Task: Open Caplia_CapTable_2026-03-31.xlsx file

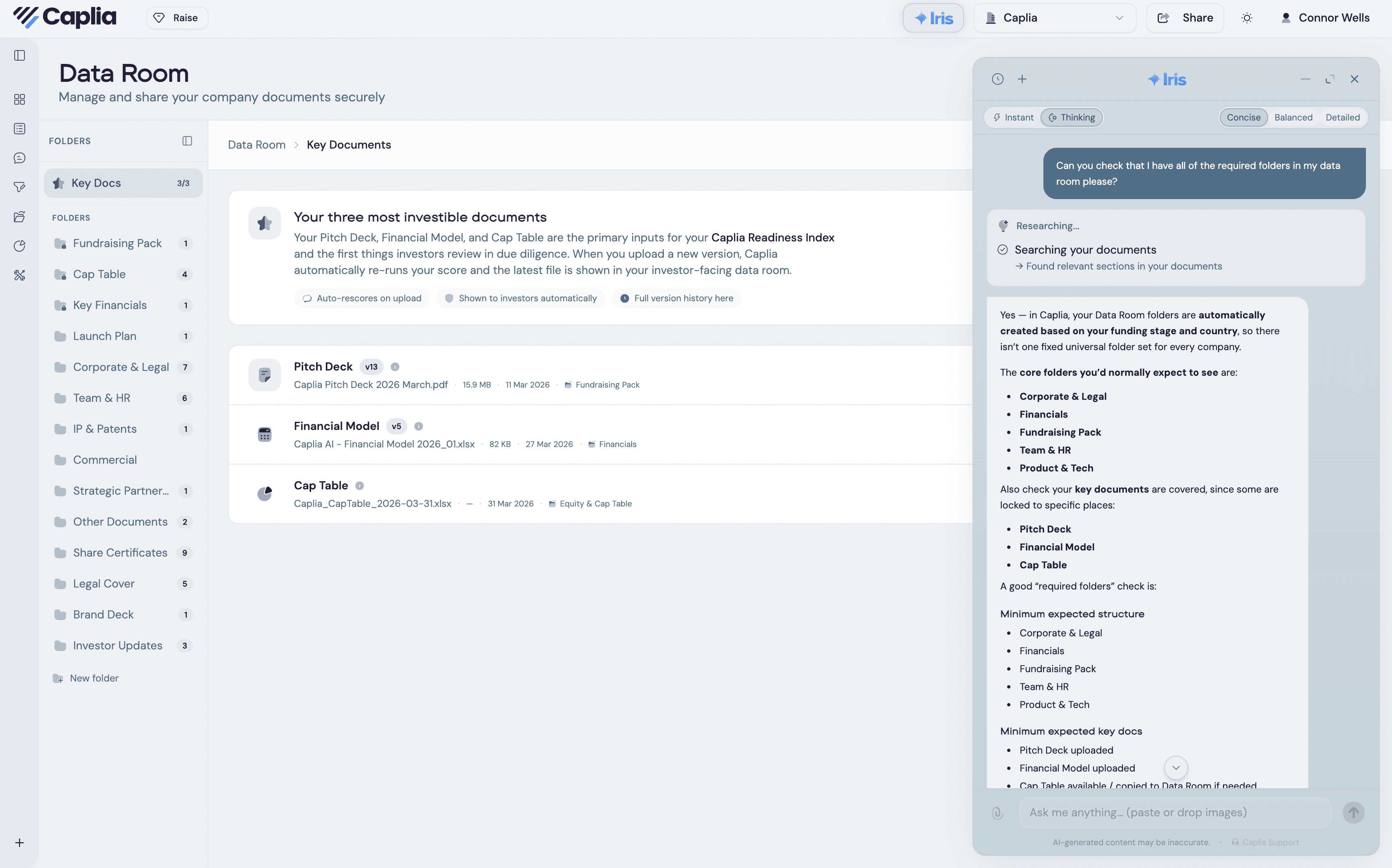Action: 373,504
